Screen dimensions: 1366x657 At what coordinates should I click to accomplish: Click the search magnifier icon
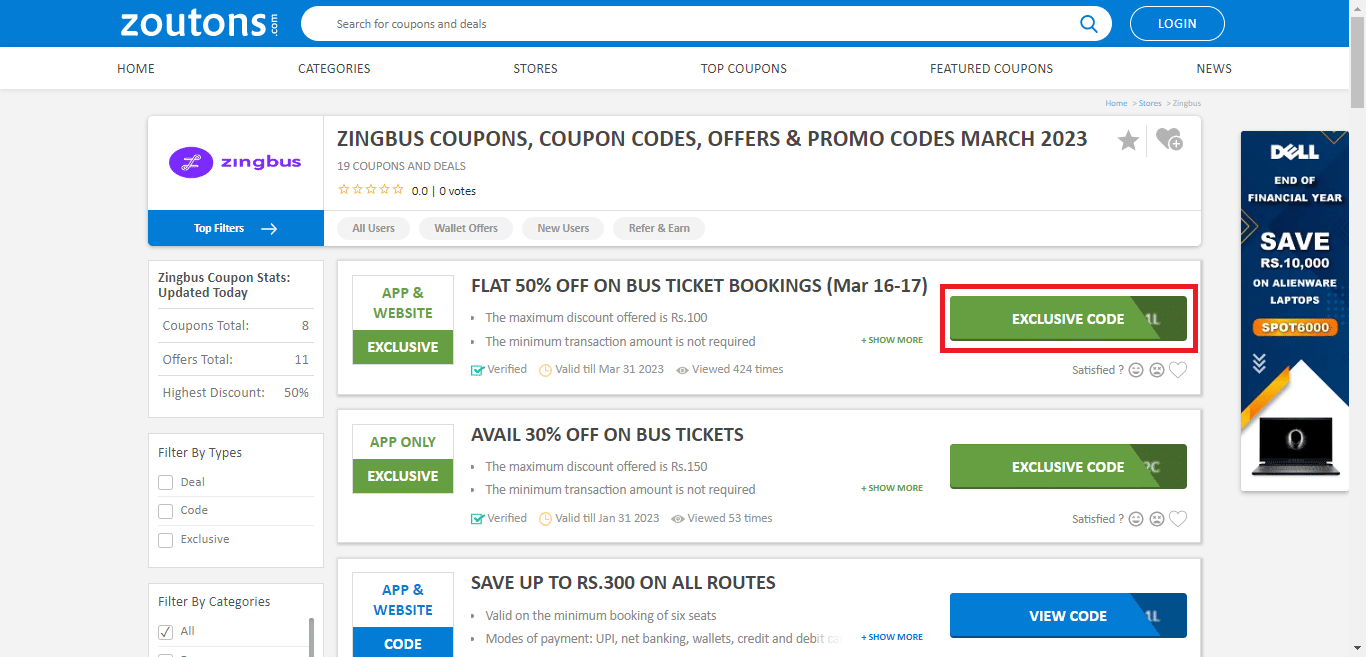point(1089,23)
